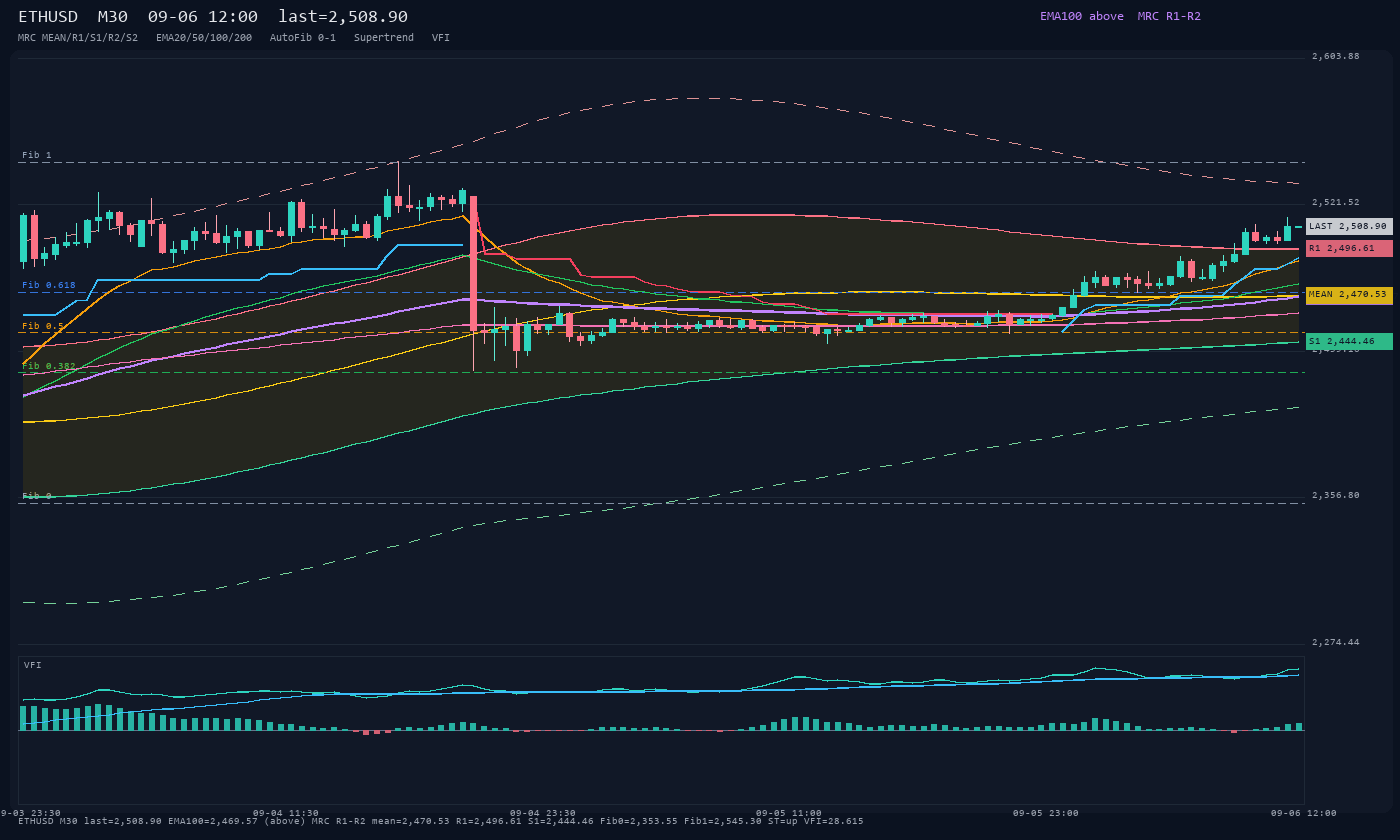Click the Supertrend legend entry
The width and height of the screenshot is (1400, 840).
click(384, 38)
